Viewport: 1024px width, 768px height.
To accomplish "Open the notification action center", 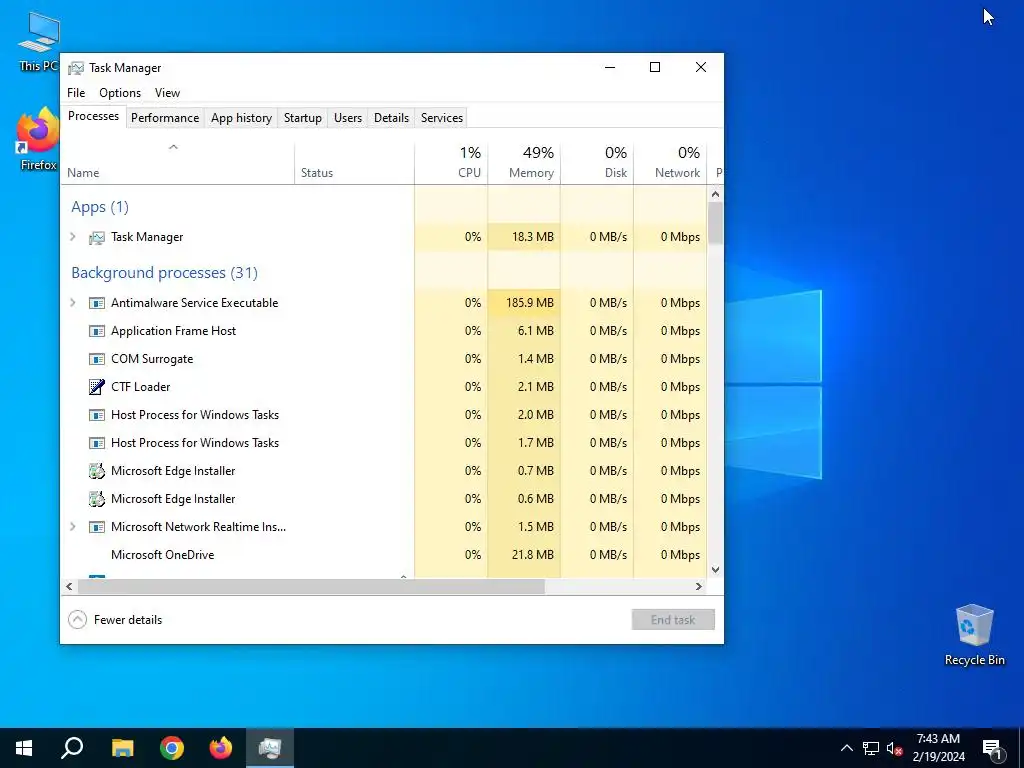I will (x=992, y=749).
